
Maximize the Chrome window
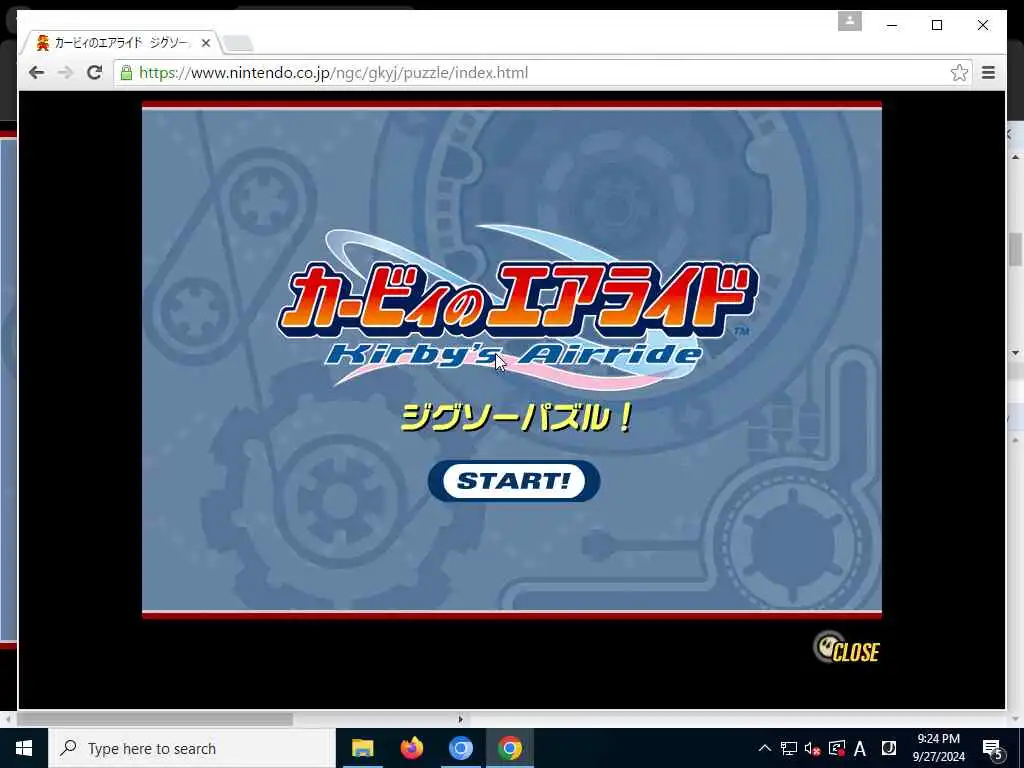click(937, 25)
